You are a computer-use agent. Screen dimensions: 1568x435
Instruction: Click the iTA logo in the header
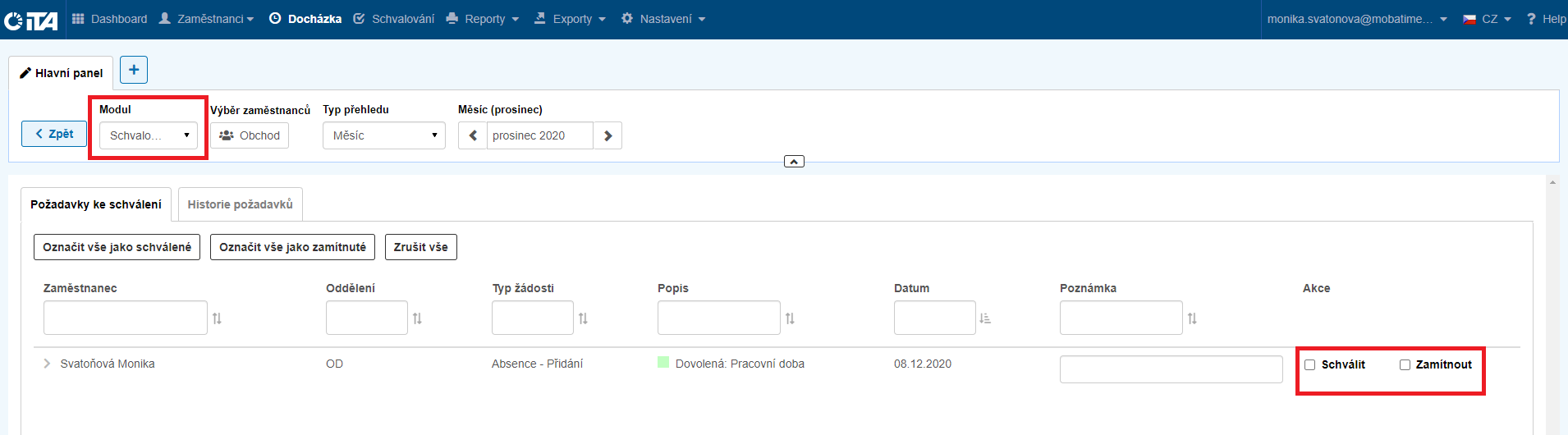(31, 20)
